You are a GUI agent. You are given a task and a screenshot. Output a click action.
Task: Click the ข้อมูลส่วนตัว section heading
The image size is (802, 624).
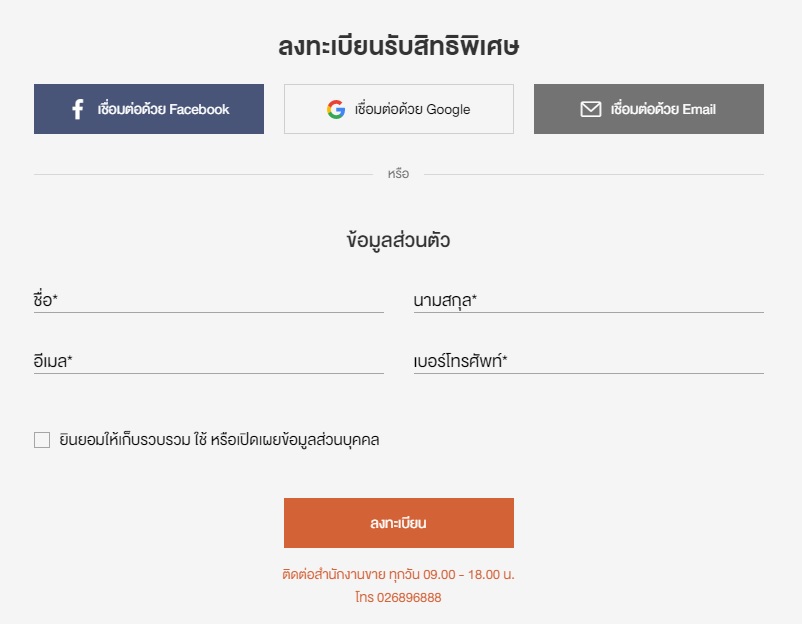point(398,240)
